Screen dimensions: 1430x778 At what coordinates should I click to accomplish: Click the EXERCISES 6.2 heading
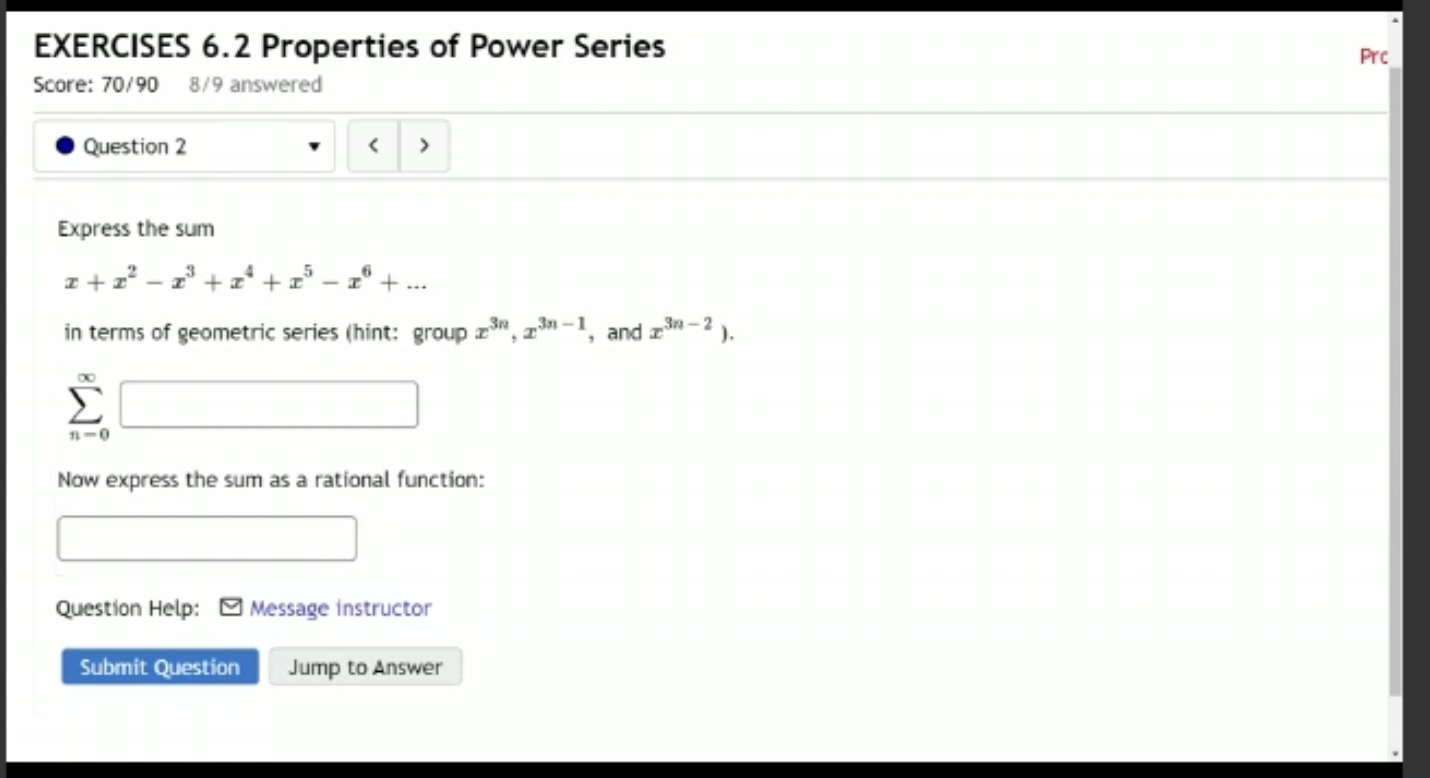click(x=348, y=46)
